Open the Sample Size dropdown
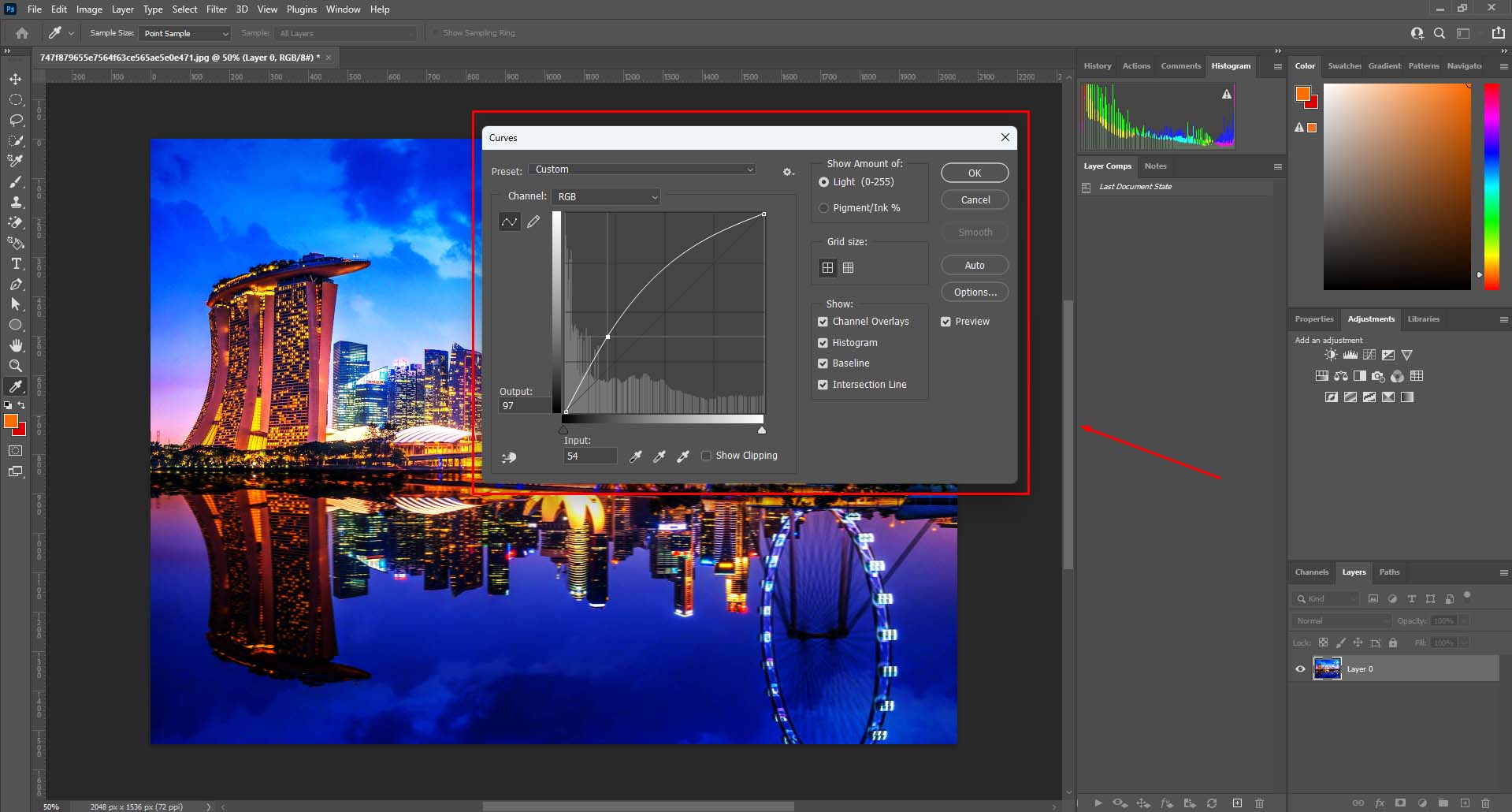The image size is (1512, 812). click(x=184, y=33)
